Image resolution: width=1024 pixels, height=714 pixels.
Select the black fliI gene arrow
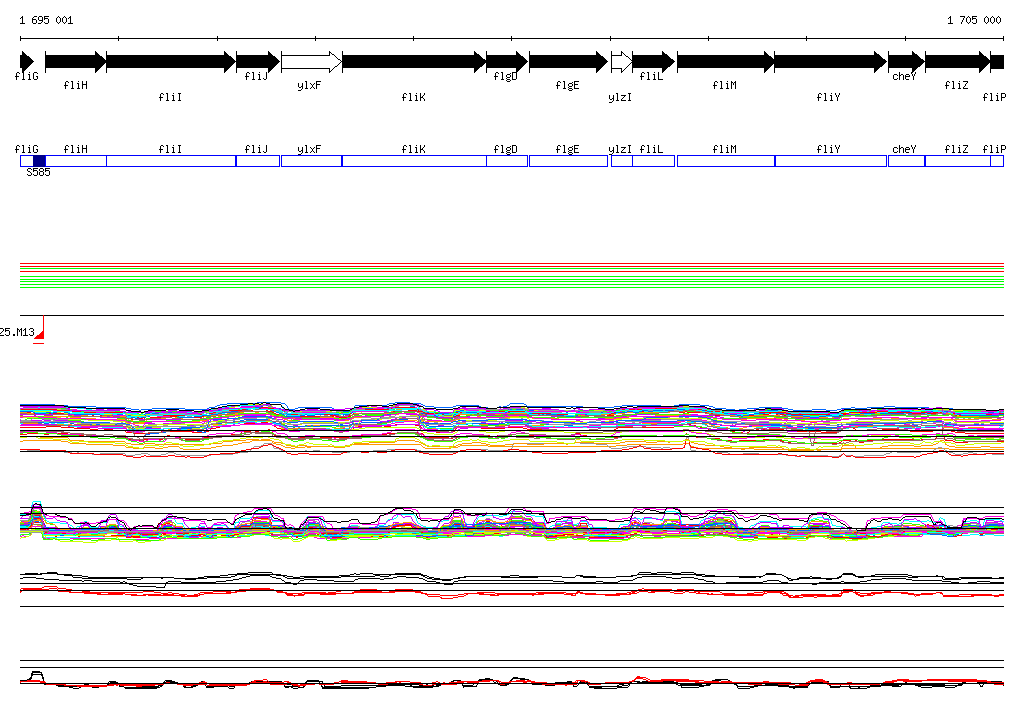pyautogui.click(x=170, y=62)
